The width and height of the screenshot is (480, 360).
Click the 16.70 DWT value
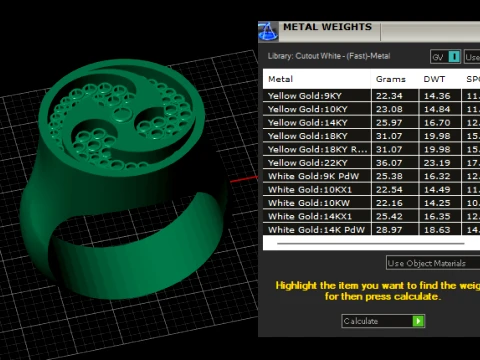(437, 123)
